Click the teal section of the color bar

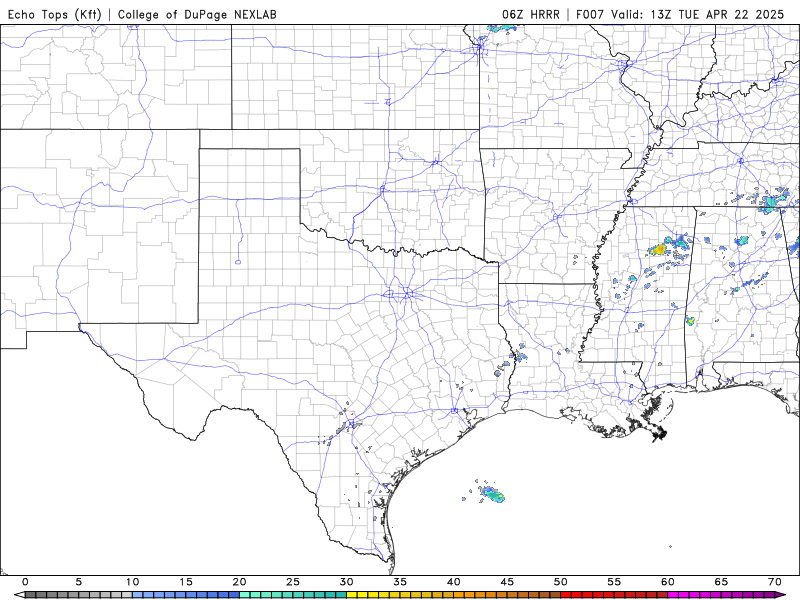(x=293, y=595)
